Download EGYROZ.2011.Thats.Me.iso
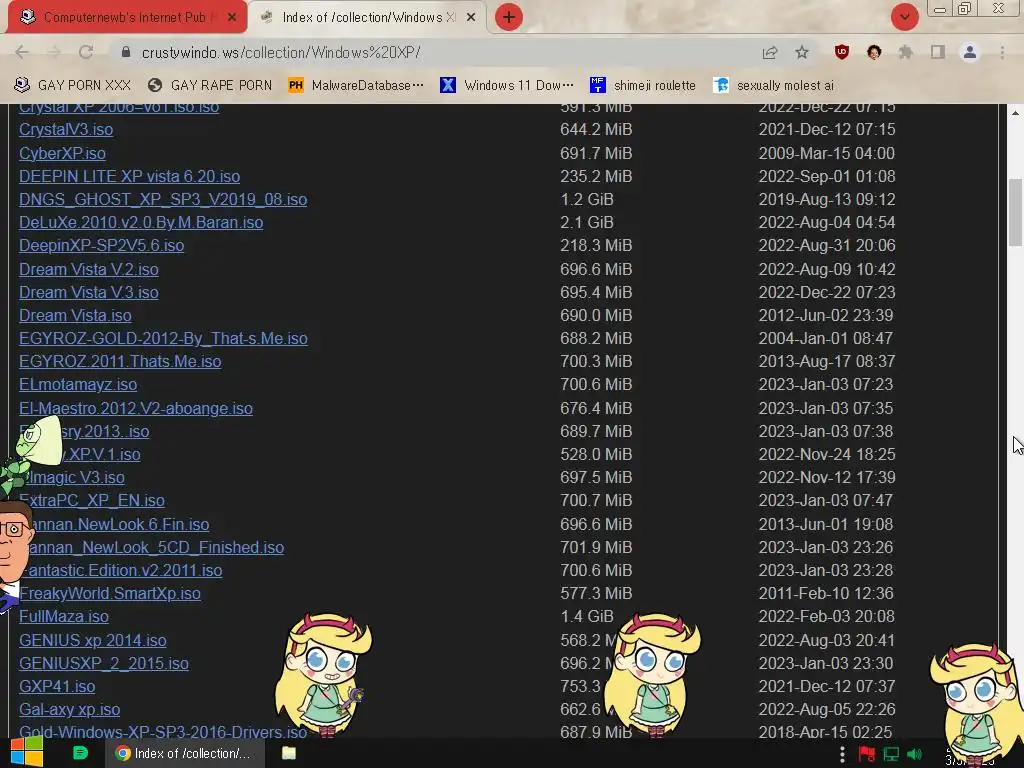Viewport: 1024px width, 768px height. pyautogui.click(x=120, y=361)
